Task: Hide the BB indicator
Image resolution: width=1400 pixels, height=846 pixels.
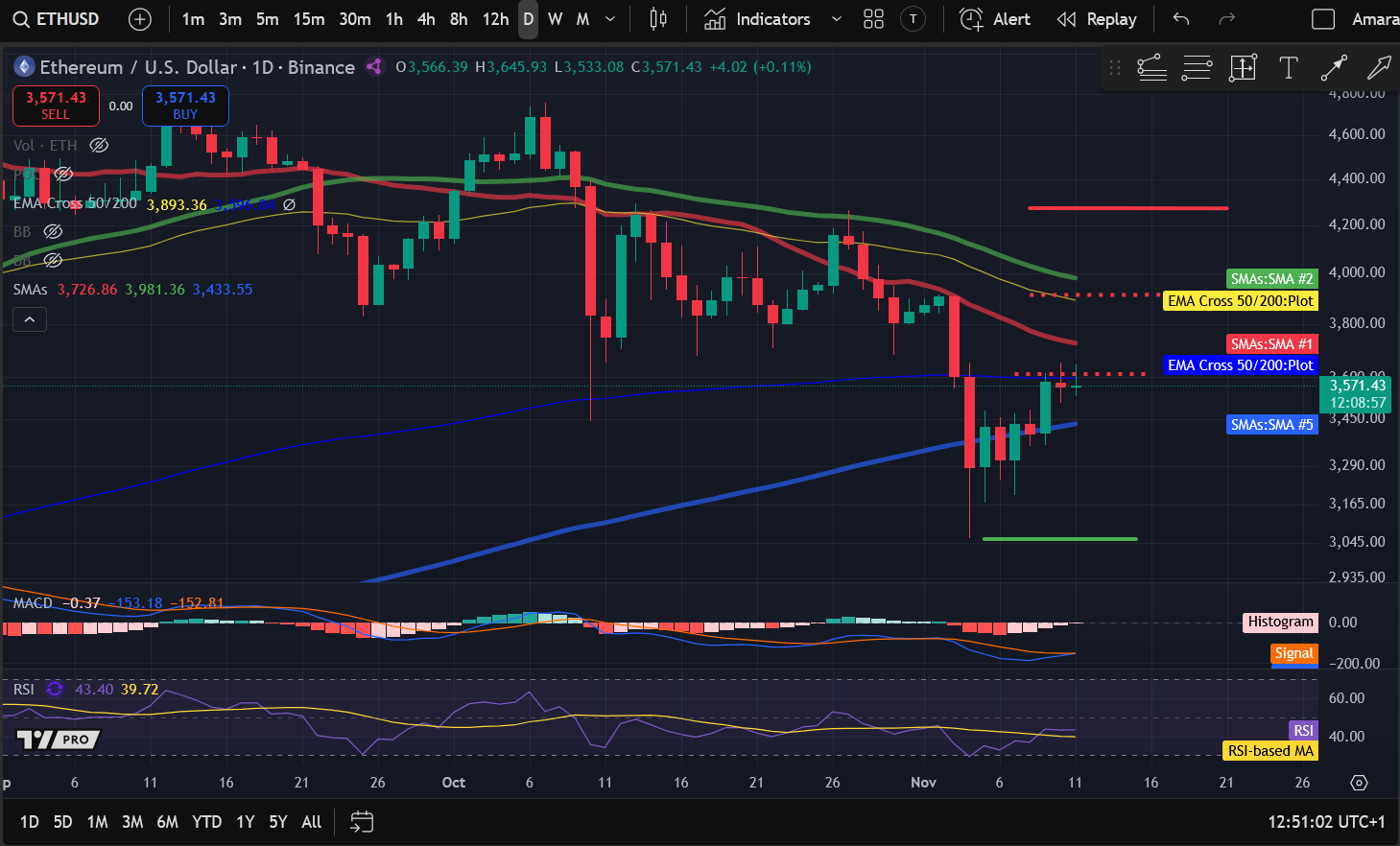Action: tap(53, 231)
